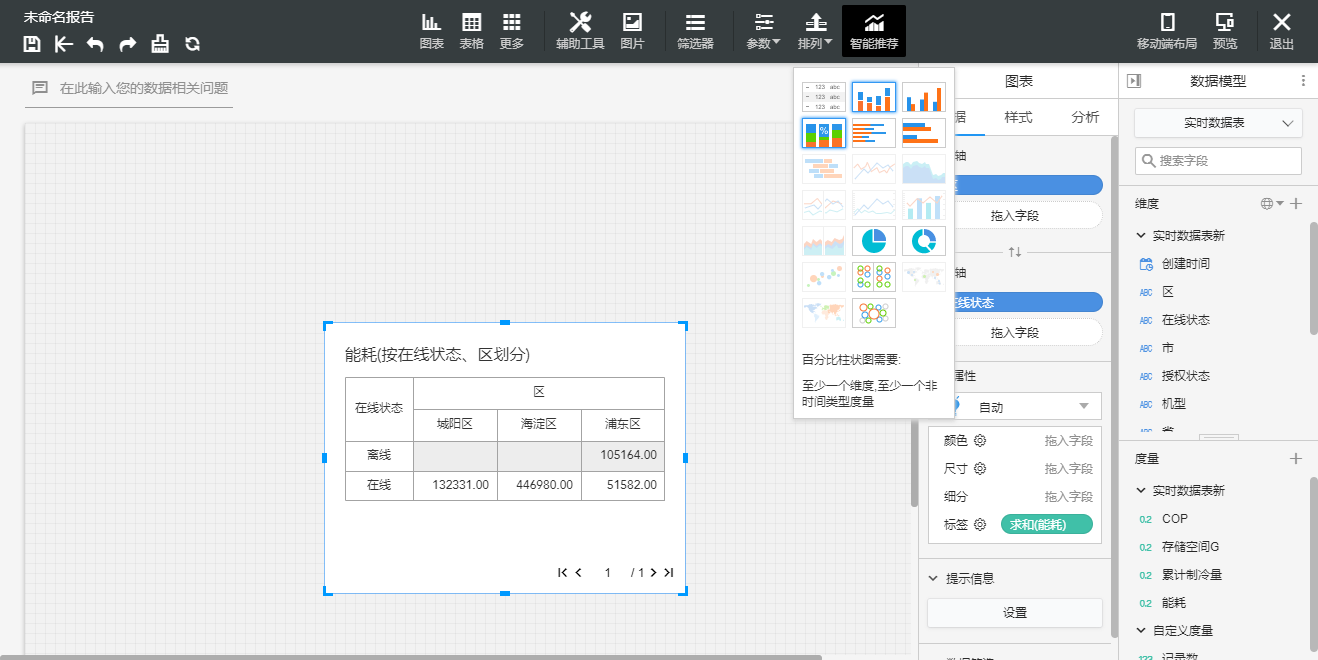Select the packed bubble chart thumbnail

tap(874, 313)
